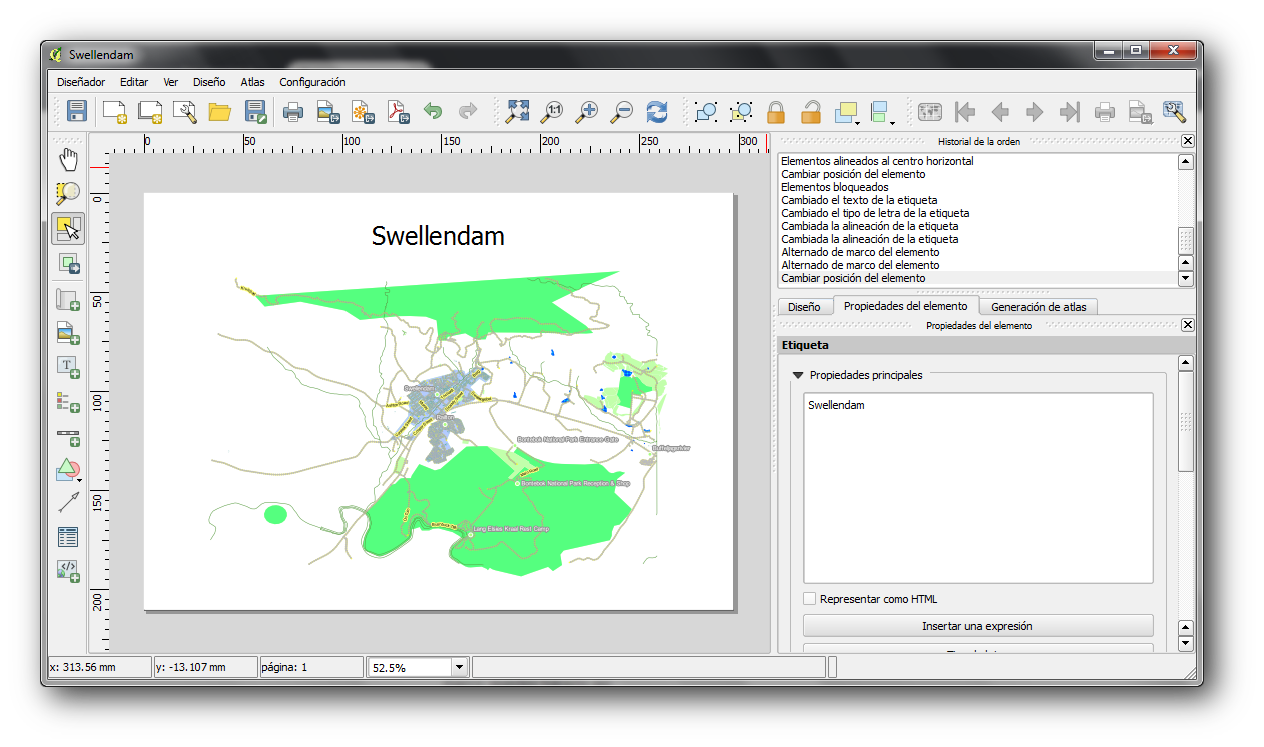
Task: Group the selected items
Action: (x=706, y=111)
